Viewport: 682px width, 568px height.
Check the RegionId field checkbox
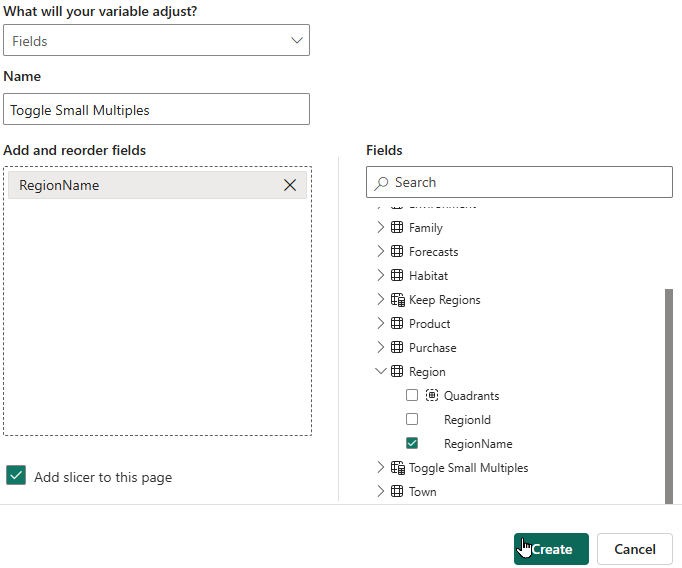pyautogui.click(x=411, y=419)
